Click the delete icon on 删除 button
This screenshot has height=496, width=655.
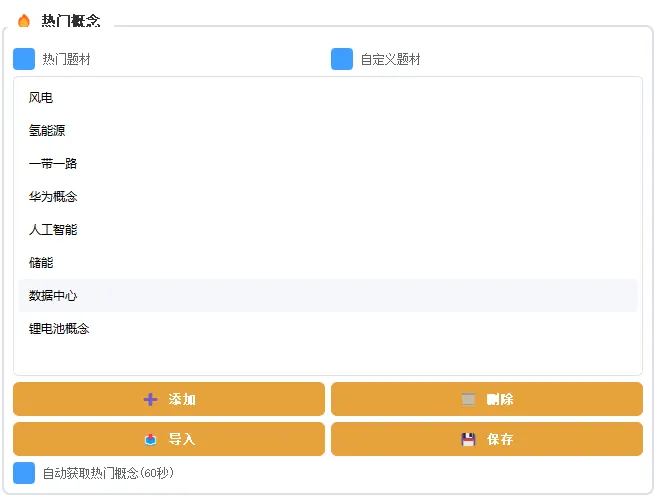(x=468, y=399)
